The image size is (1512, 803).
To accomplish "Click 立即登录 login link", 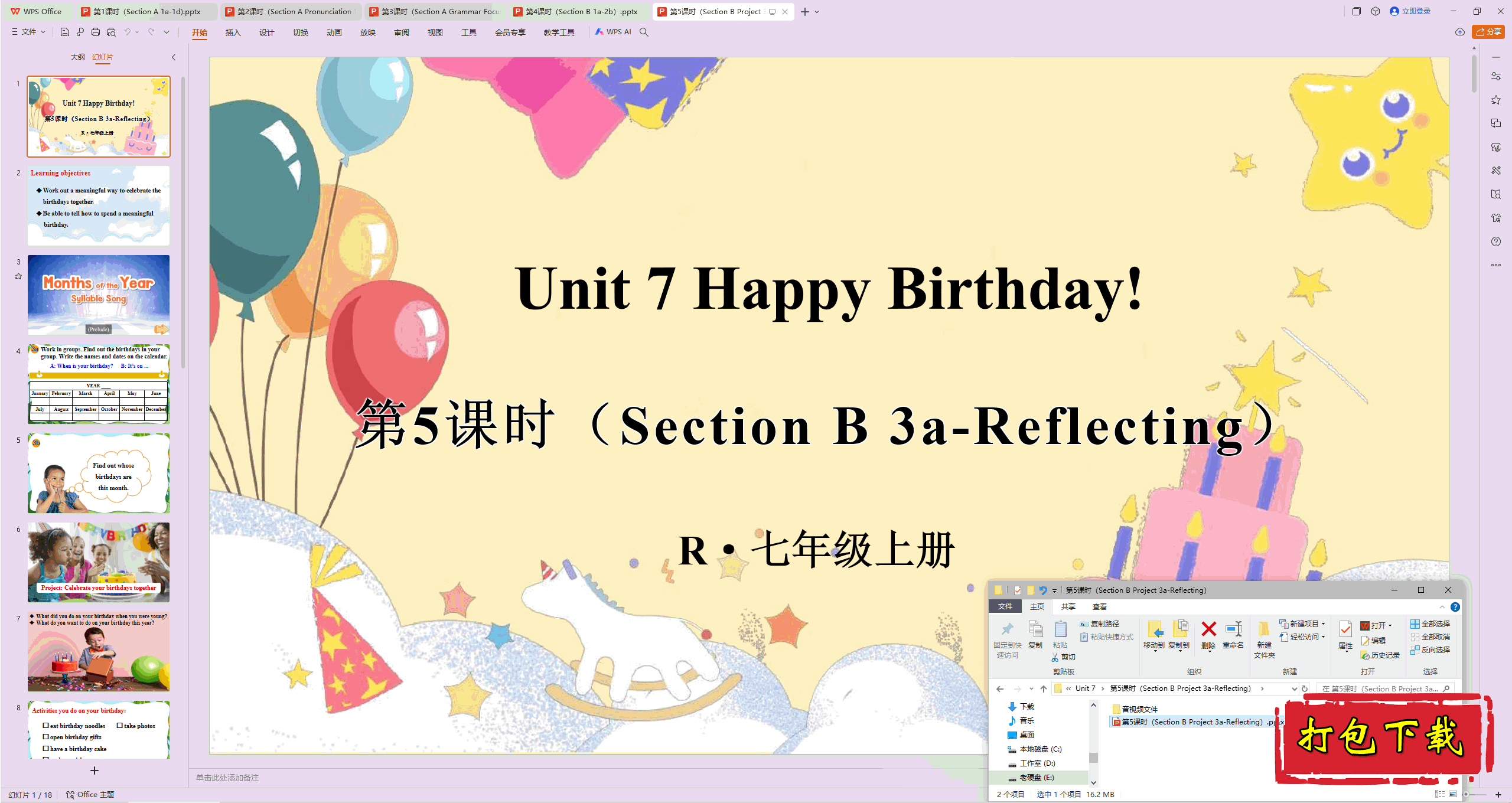I will point(1410,11).
